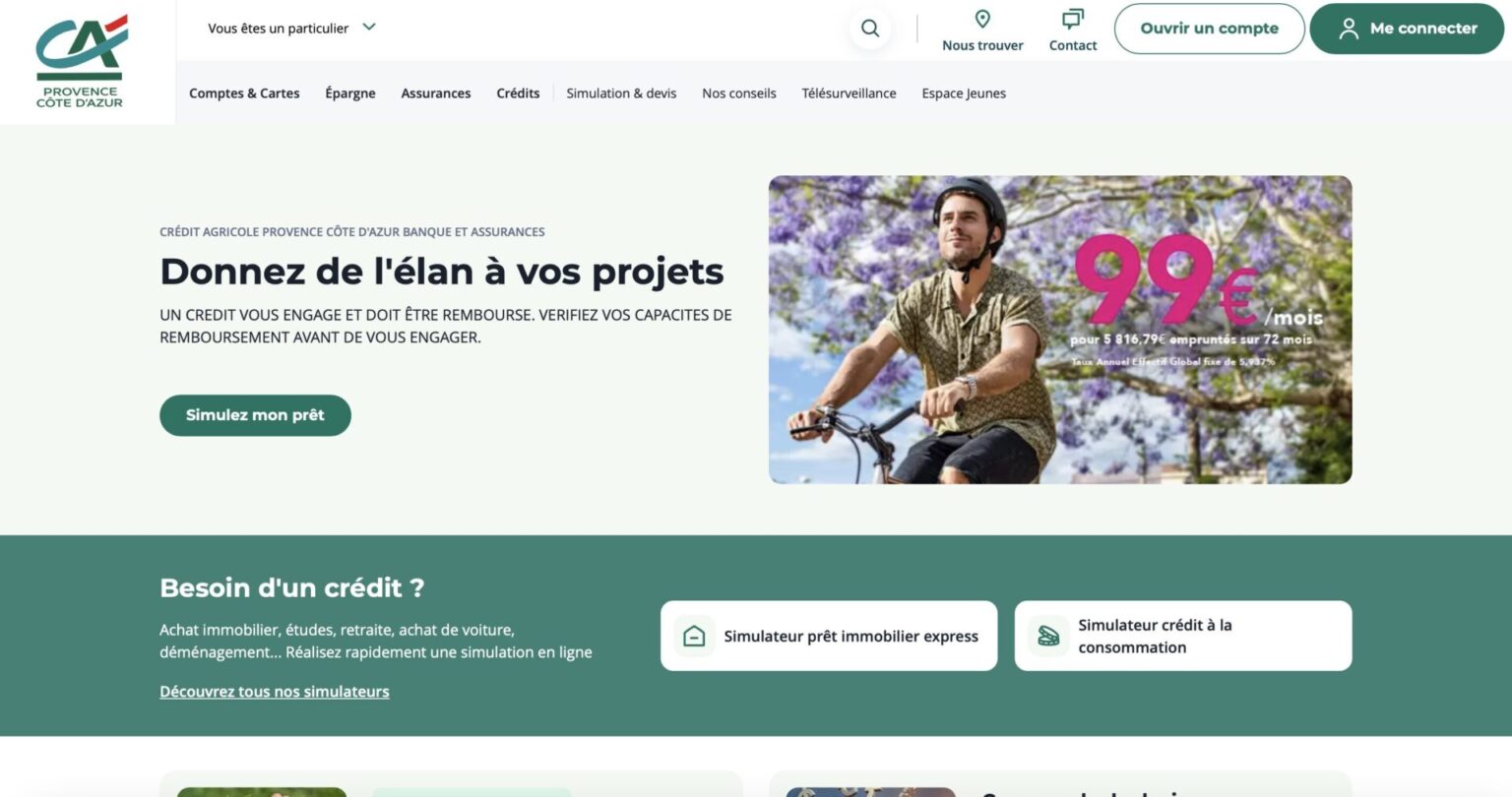Click the user icon on Me connecter
The height and width of the screenshot is (797, 1512).
pos(1349,28)
